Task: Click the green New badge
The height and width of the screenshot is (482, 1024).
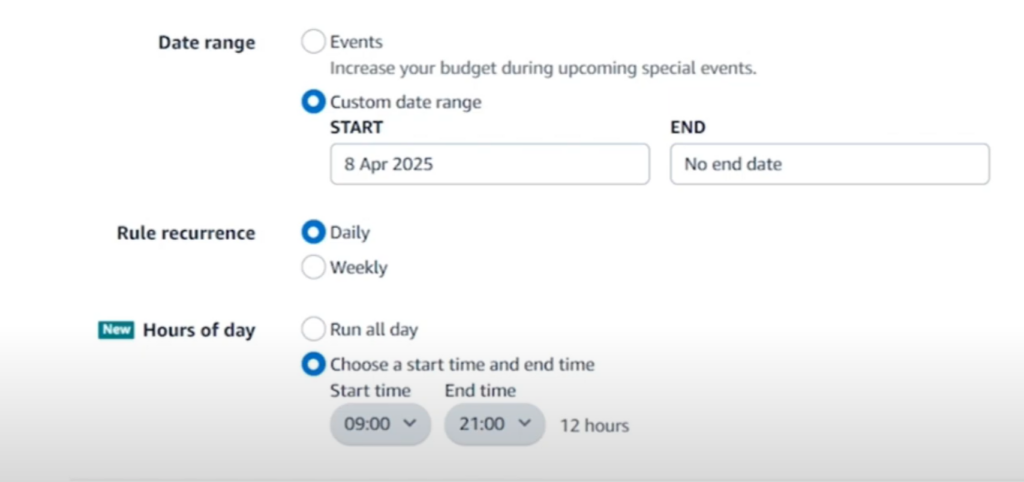Action: (116, 330)
